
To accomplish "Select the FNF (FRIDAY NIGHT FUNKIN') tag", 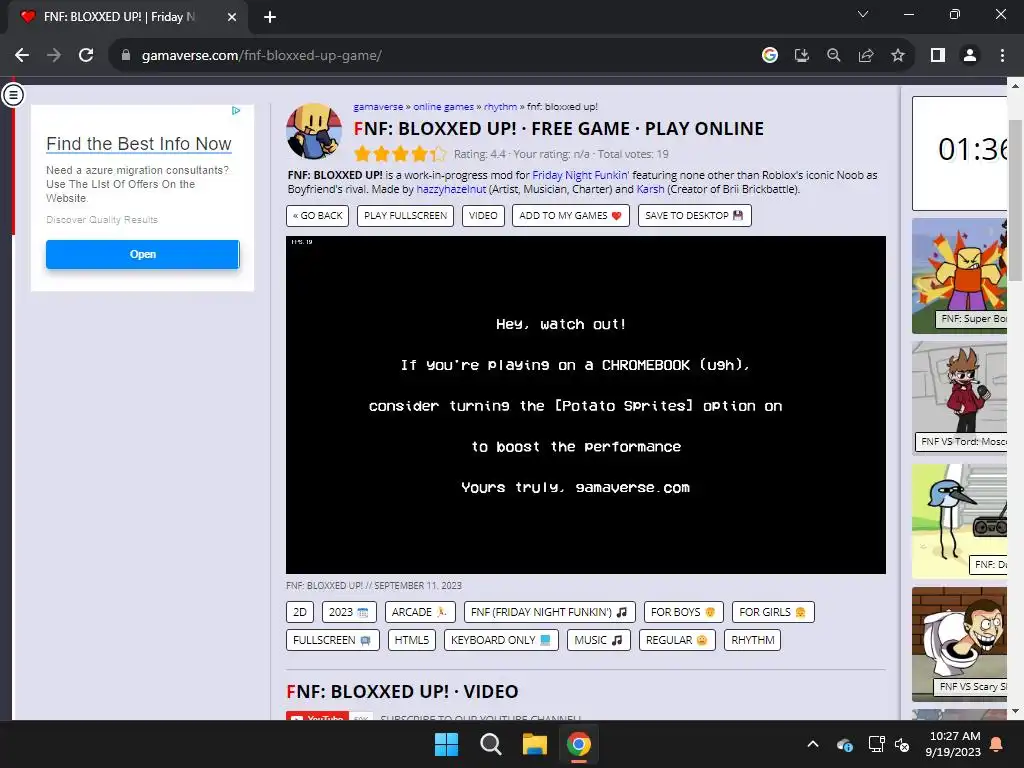I will click(549, 612).
